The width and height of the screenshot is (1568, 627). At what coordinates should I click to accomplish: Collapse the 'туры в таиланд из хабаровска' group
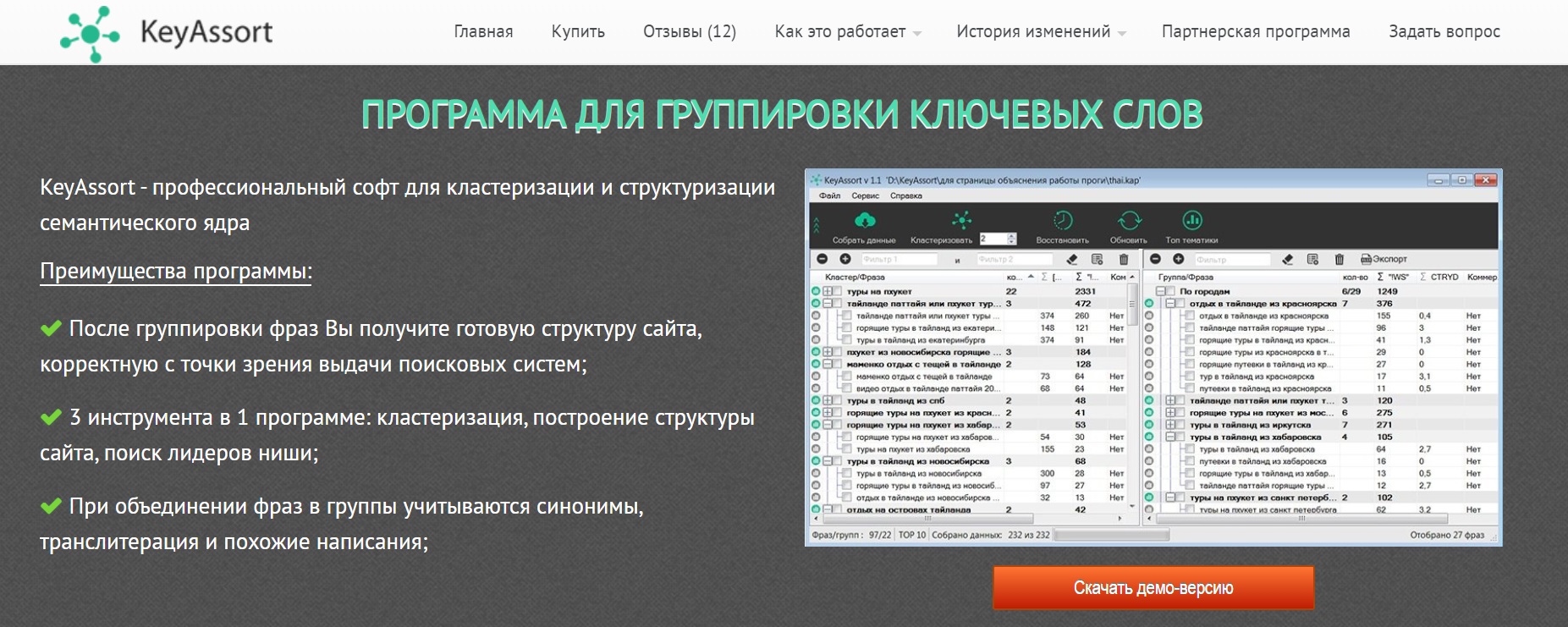click(1170, 437)
